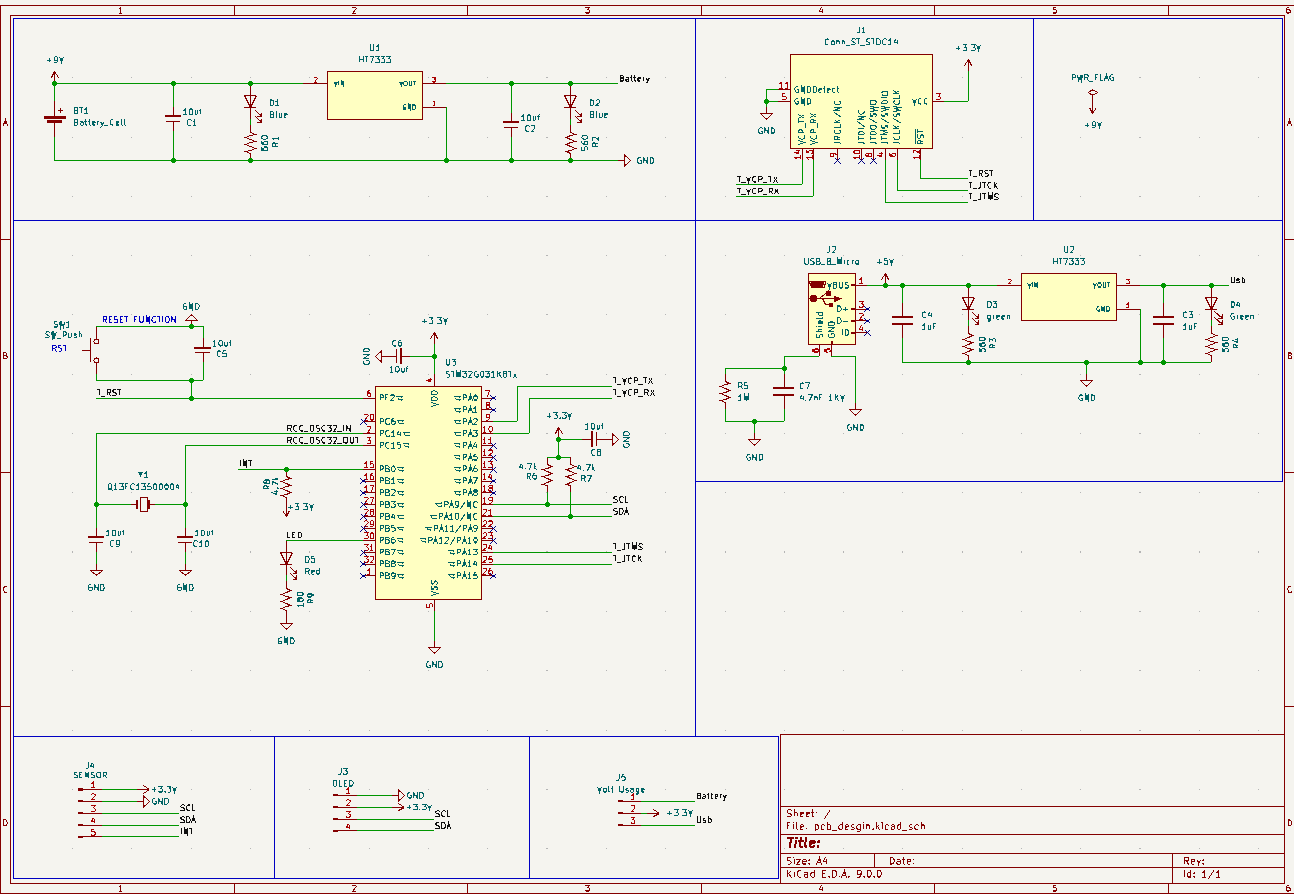Click the R9 100 resistor

point(286,601)
